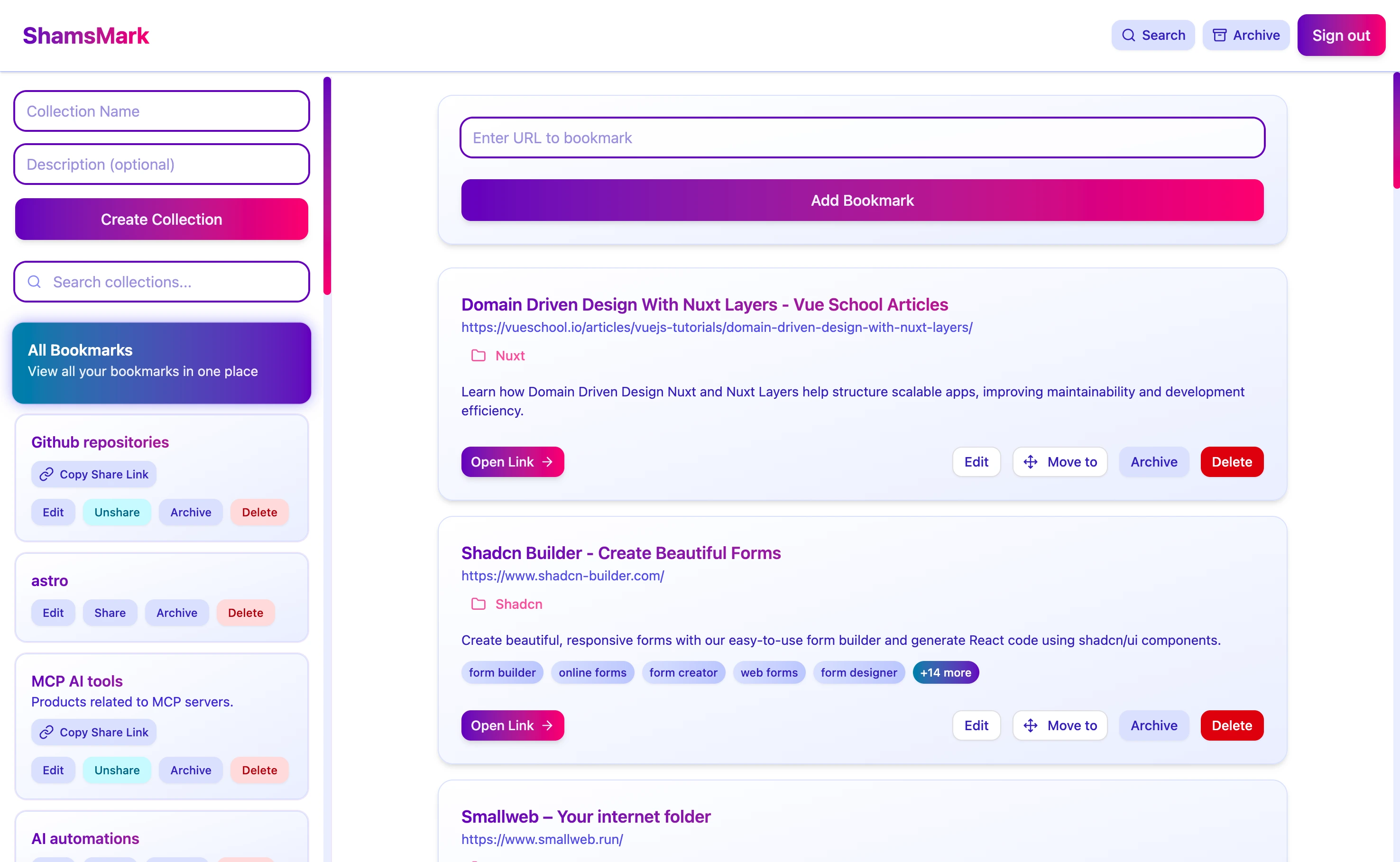1400x862 pixels.
Task: Click the magnifier icon in Search button
Action: click(1128, 36)
